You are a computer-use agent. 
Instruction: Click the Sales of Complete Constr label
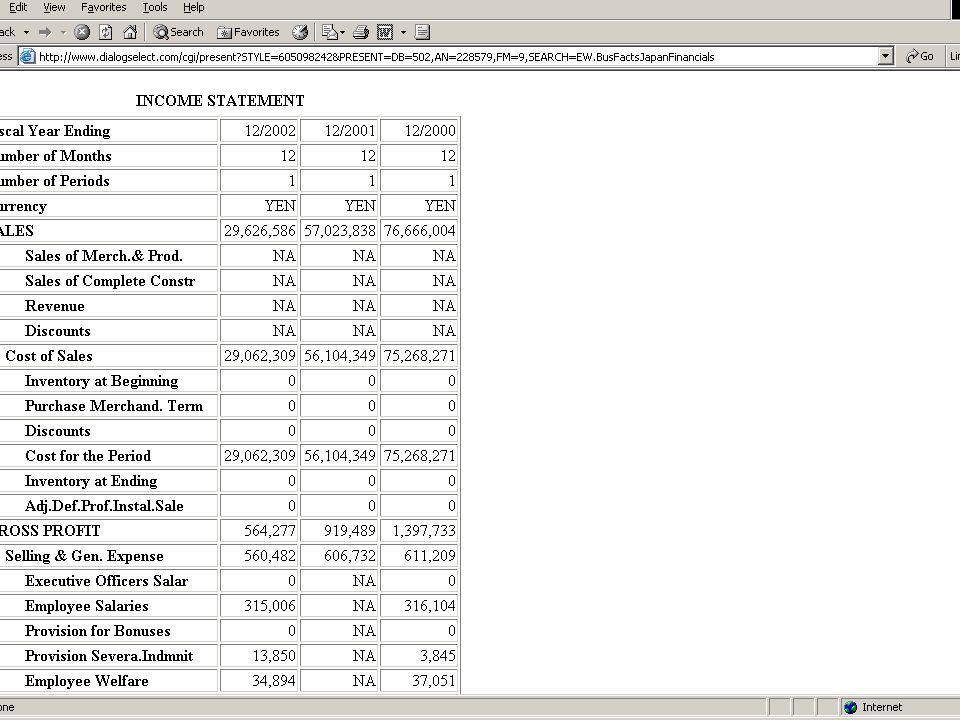point(110,281)
